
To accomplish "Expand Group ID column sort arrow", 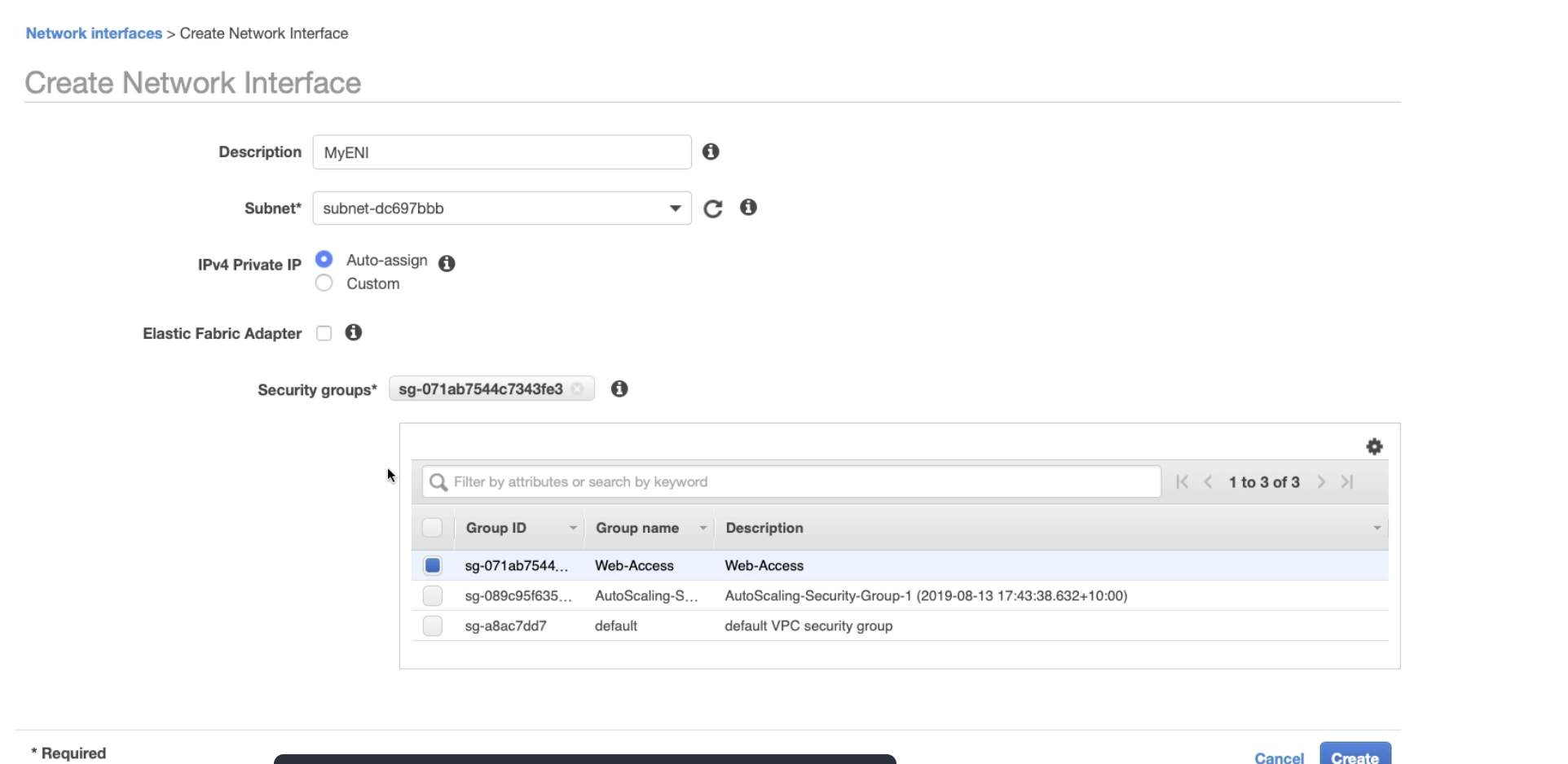I will tap(573, 529).
